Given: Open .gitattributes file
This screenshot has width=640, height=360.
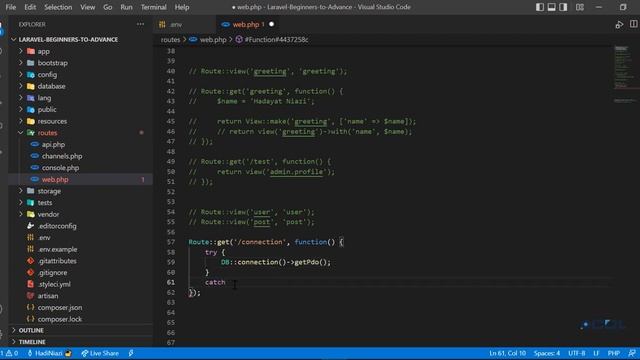Looking at the screenshot, I should click(x=57, y=261).
